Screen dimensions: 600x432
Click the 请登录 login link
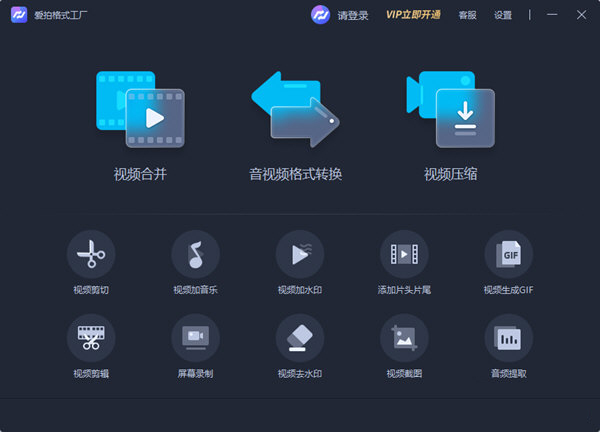pyautogui.click(x=354, y=15)
